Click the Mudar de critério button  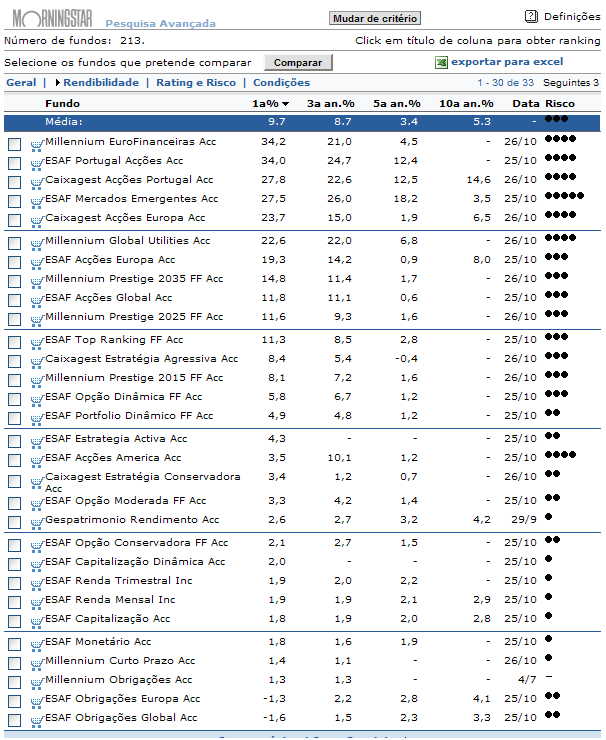[375, 18]
